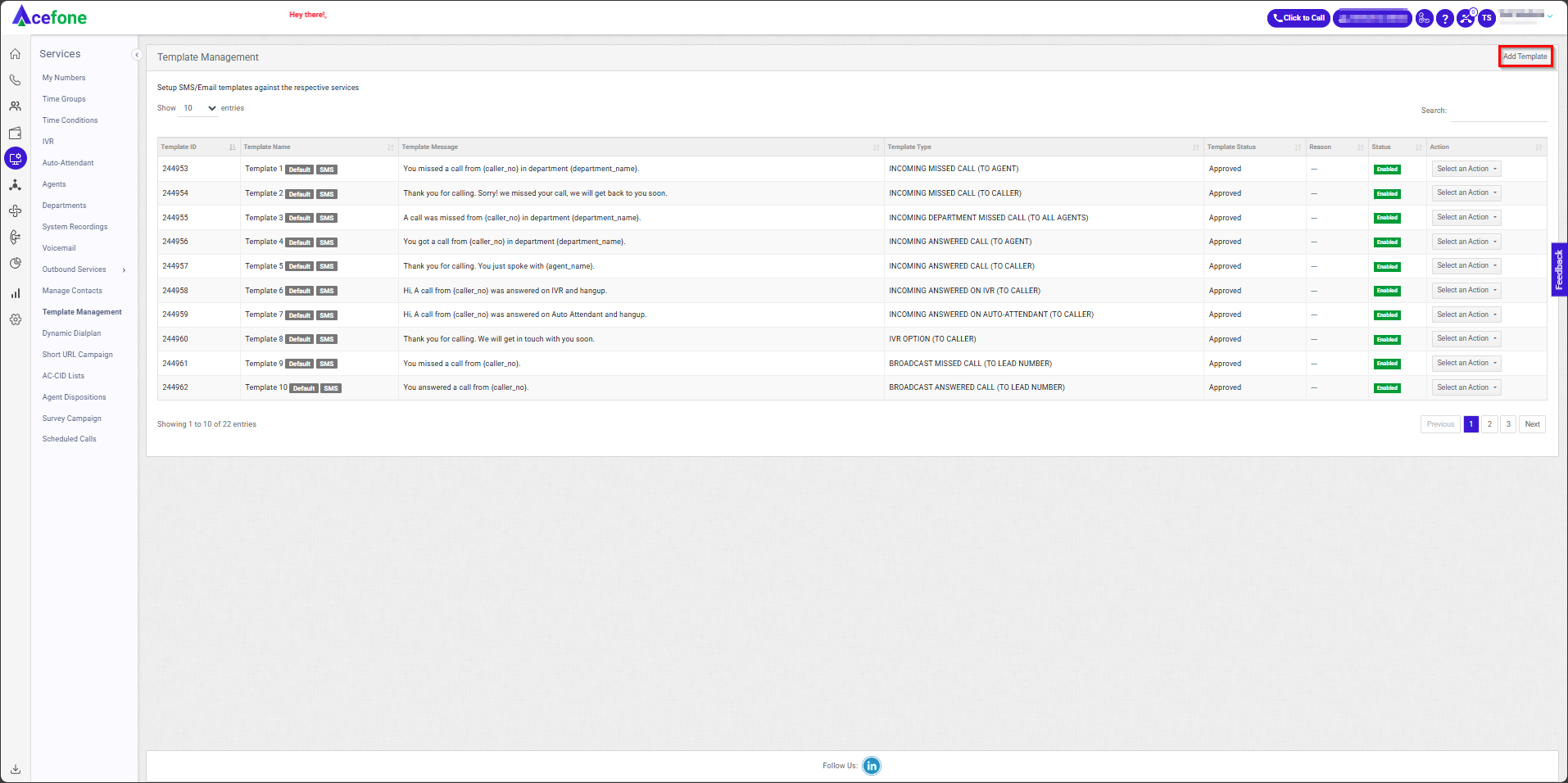Open Select an Action for Template 5
The height and width of the screenshot is (783, 1568).
(x=1466, y=266)
